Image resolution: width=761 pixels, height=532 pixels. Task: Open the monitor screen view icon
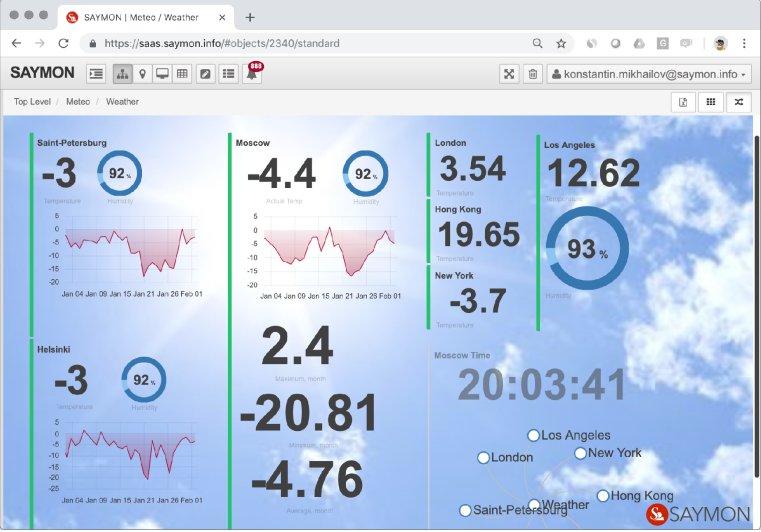(162, 74)
